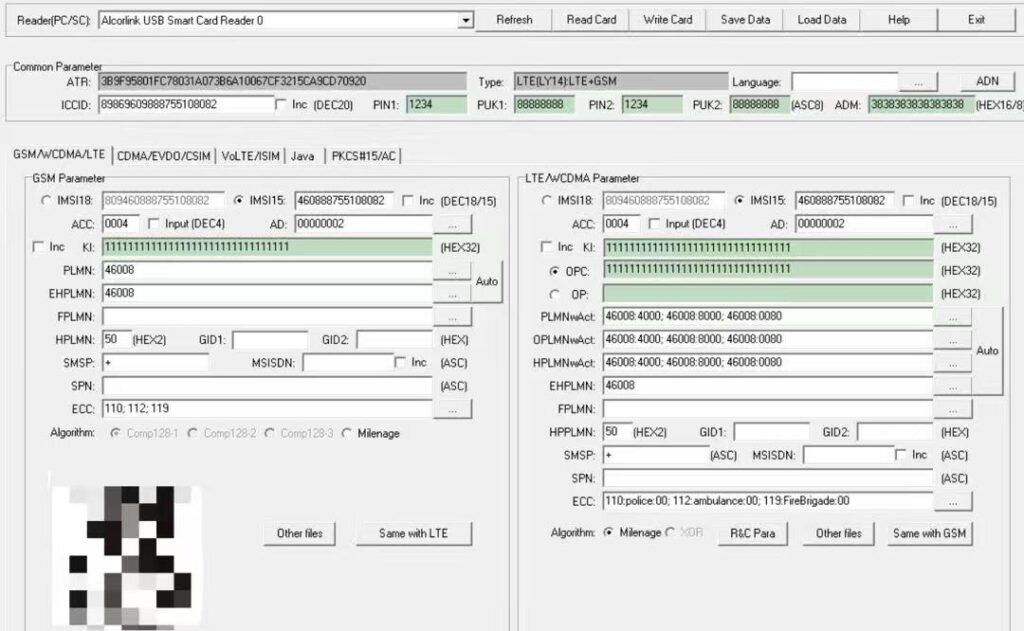Click the Same with GSM button

pos(928,533)
